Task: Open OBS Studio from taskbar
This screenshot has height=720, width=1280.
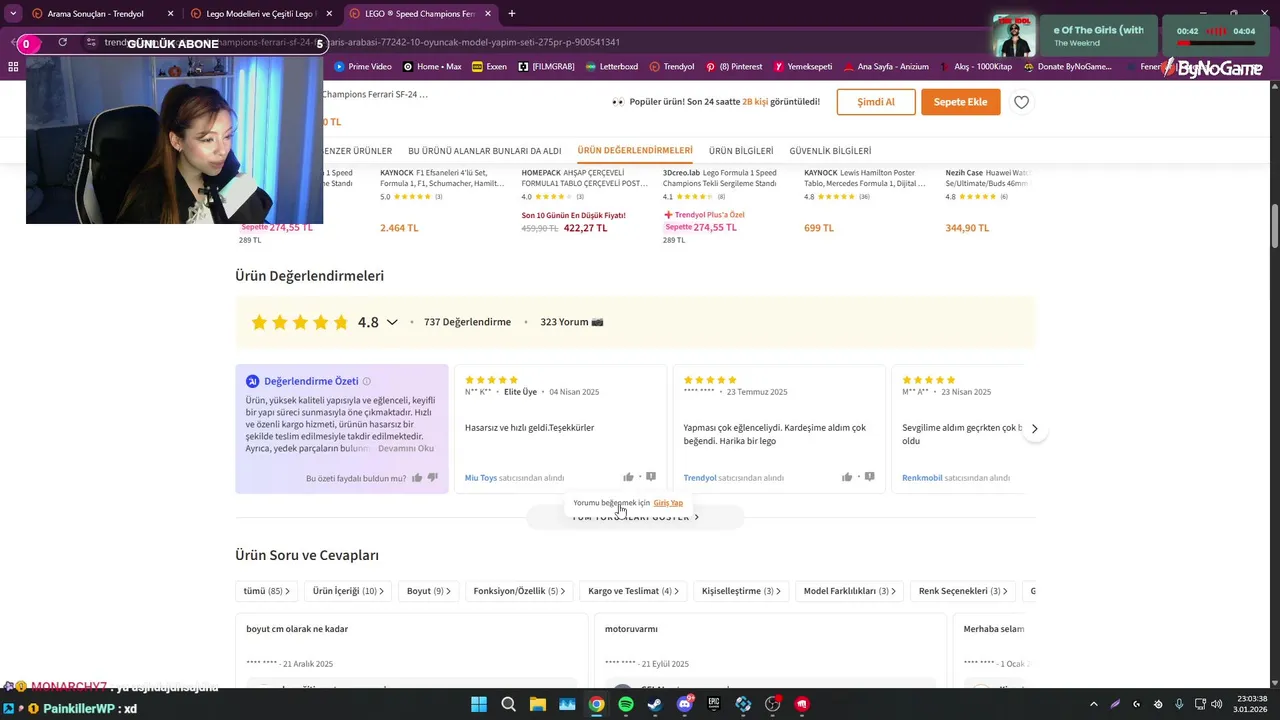Action: point(772,704)
